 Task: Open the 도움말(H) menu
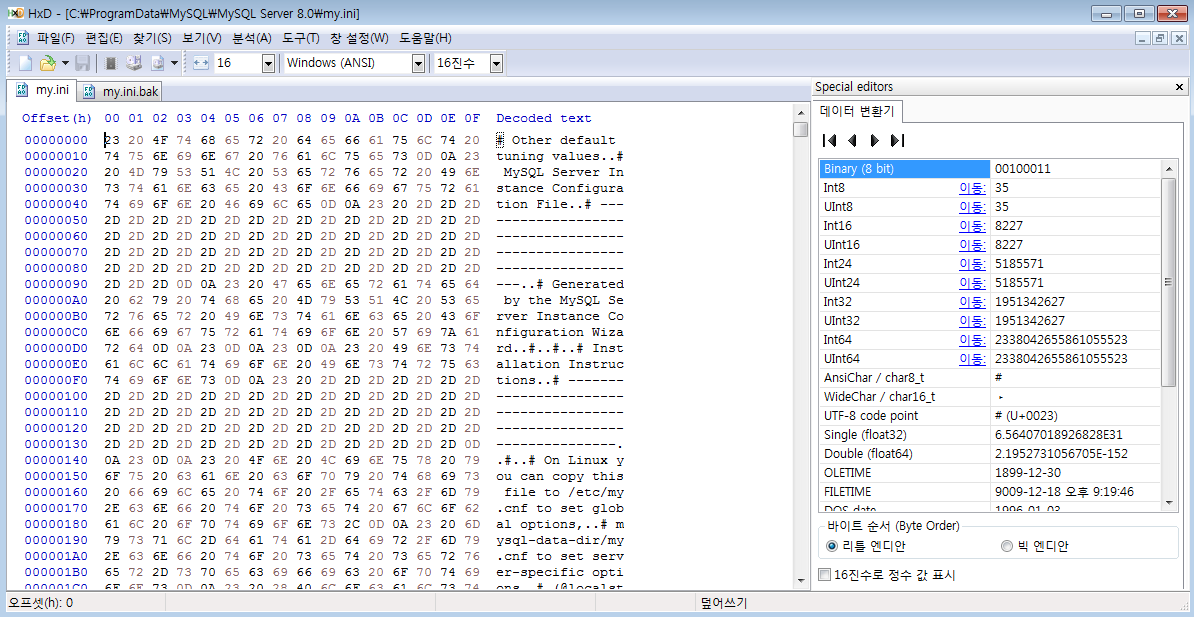[x=426, y=38]
